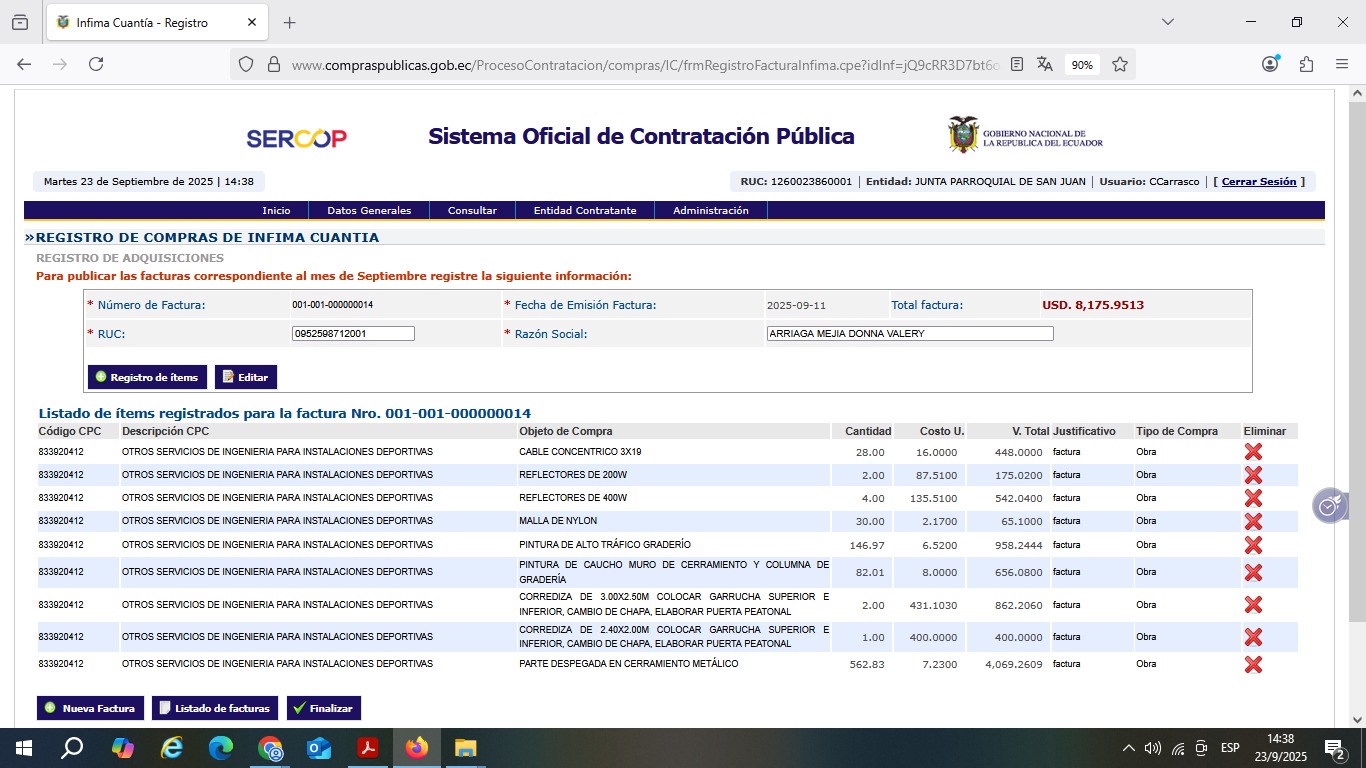Open Adobe Acrobat from the taskbar
Image resolution: width=1366 pixels, height=768 pixels.
(x=368, y=748)
